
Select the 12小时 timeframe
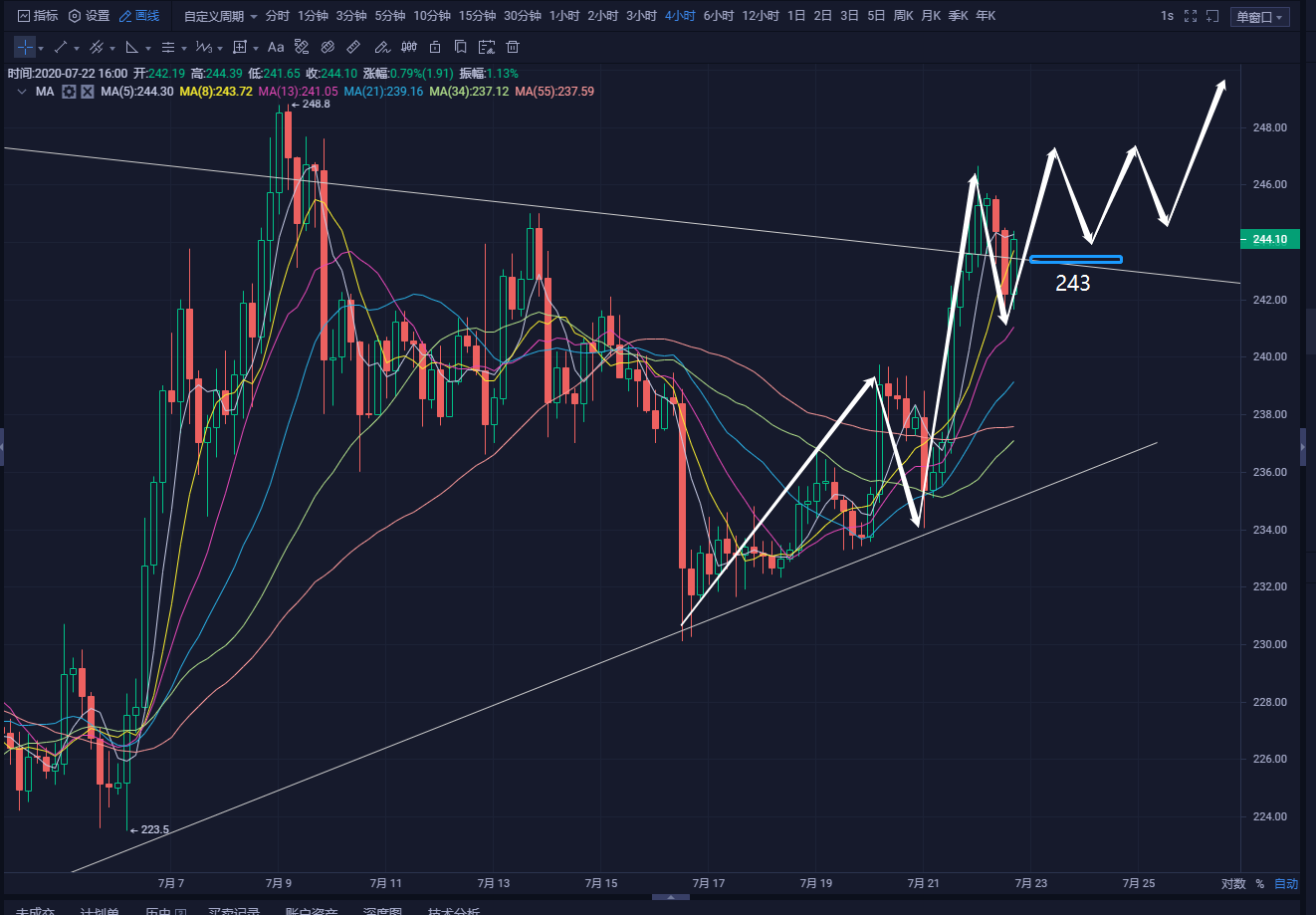[x=761, y=16]
